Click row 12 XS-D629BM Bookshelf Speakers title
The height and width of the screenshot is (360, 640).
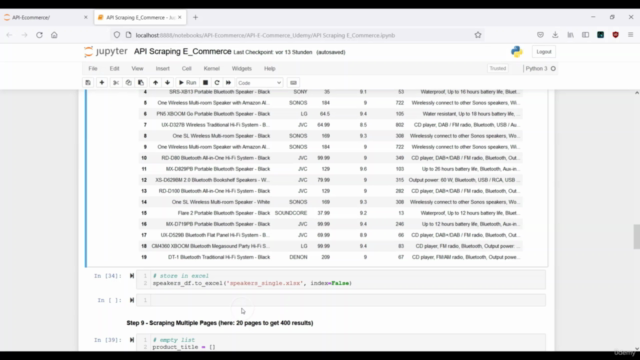[212, 180]
